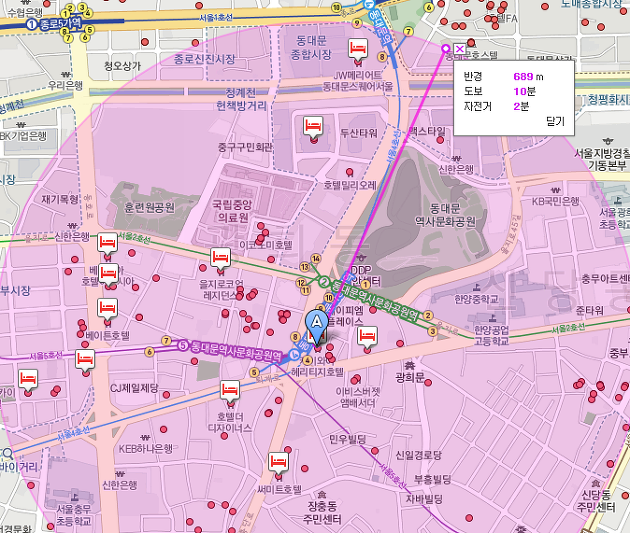630x533 pixels.
Task: Click the blue A location marker
Action: coord(317,326)
